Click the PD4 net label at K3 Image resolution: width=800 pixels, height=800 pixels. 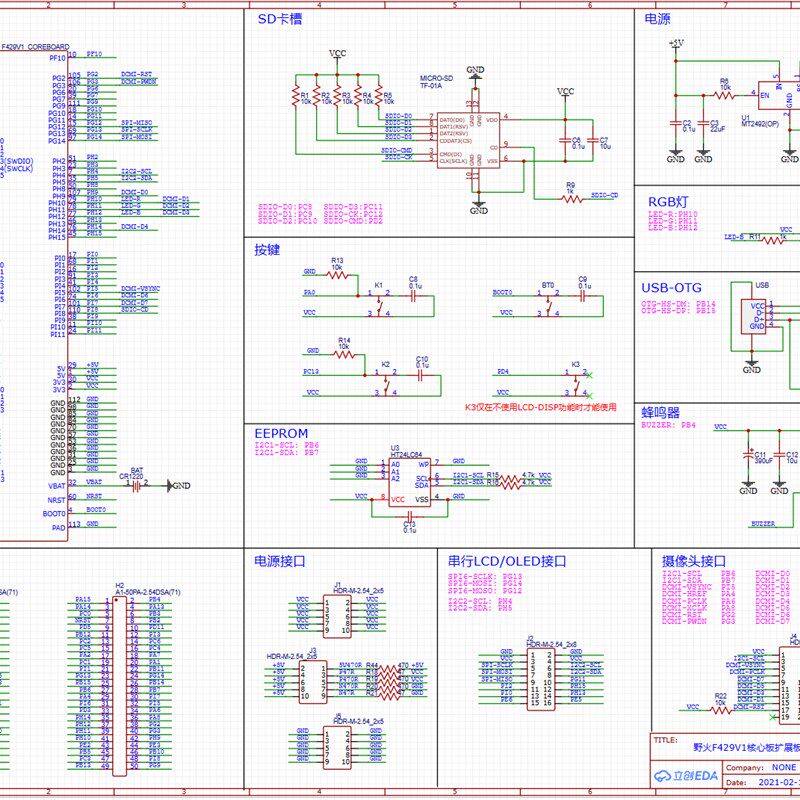503,372
